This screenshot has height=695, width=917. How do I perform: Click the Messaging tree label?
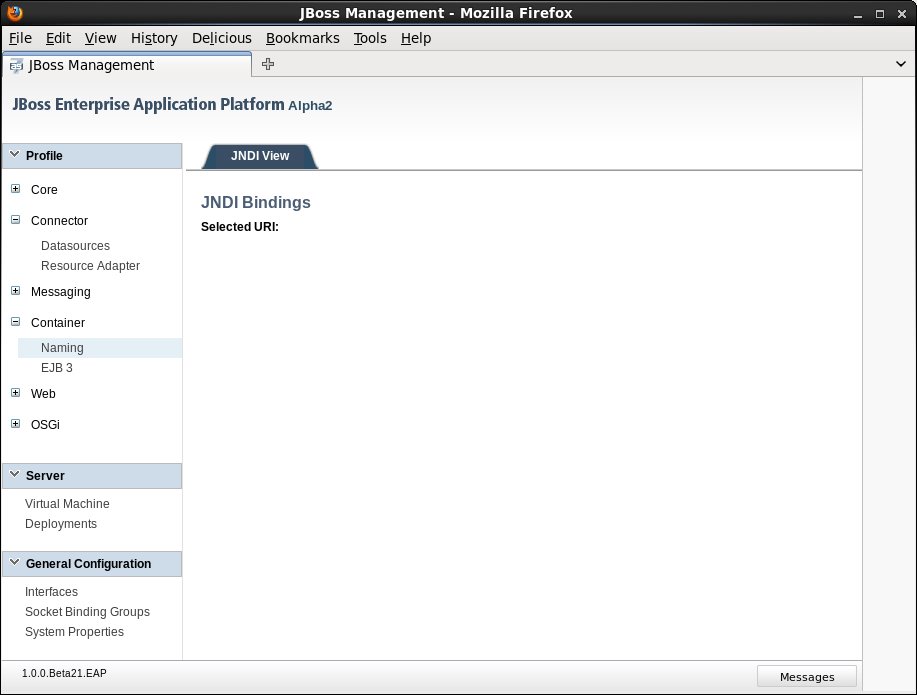pos(61,291)
